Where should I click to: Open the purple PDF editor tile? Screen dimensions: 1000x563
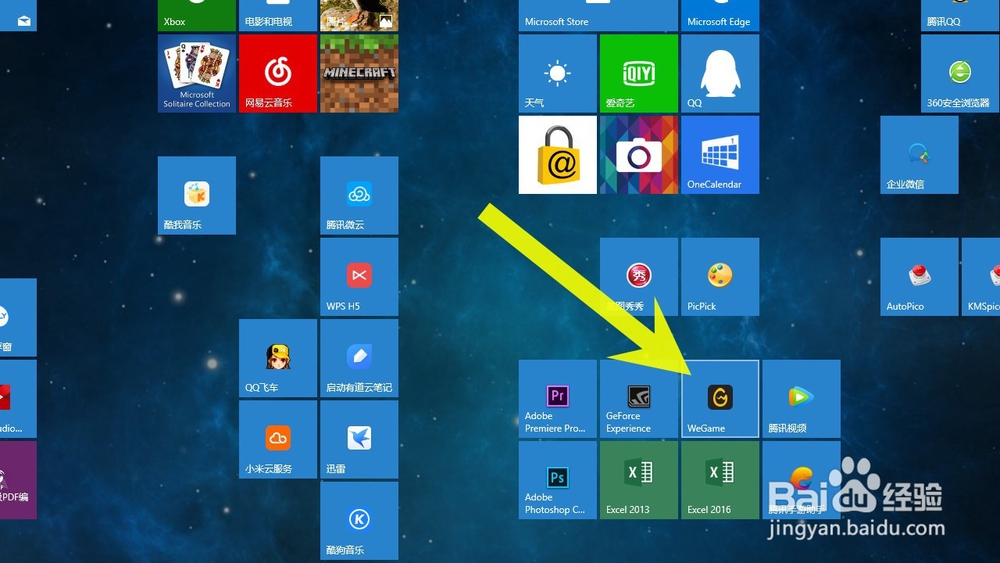click(18, 480)
